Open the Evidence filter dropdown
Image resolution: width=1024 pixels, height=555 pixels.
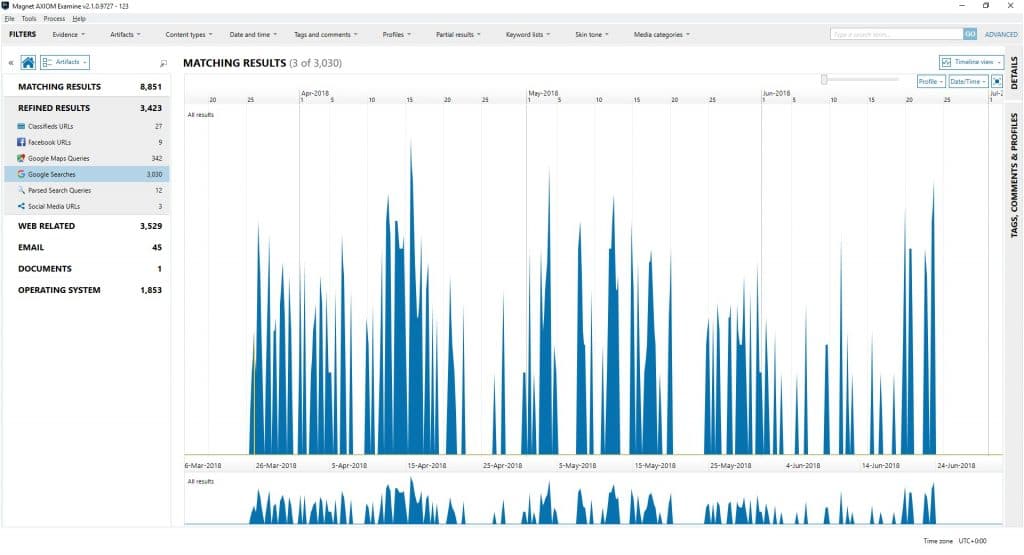[x=69, y=35]
